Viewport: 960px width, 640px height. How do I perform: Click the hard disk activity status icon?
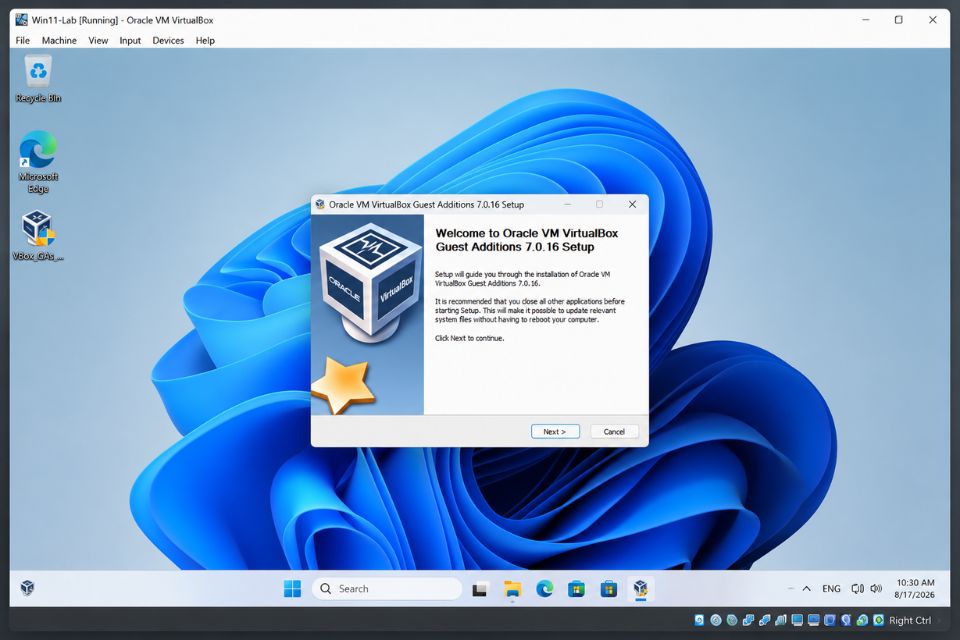coord(699,620)
